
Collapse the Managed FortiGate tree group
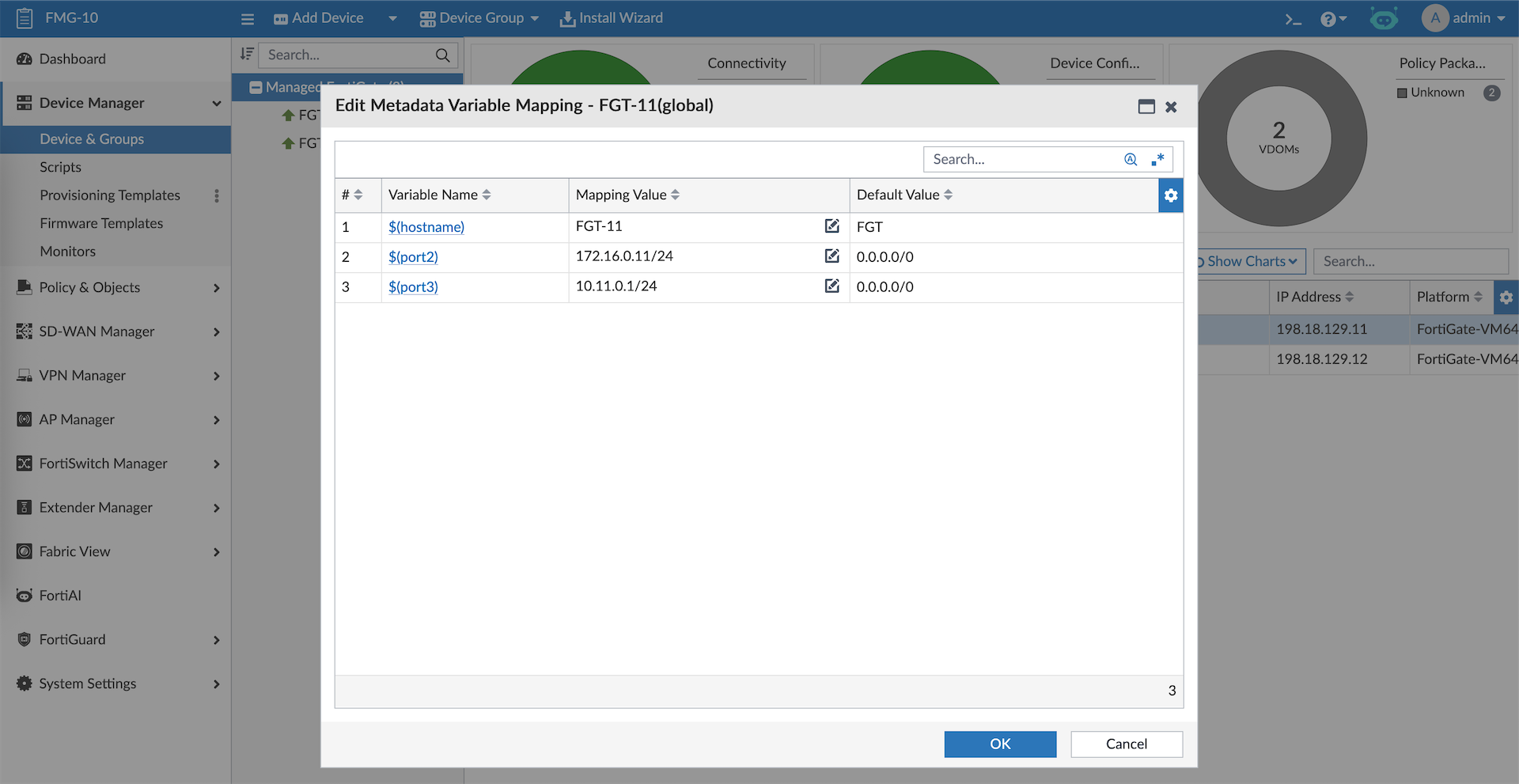click(x=256, y=88)
